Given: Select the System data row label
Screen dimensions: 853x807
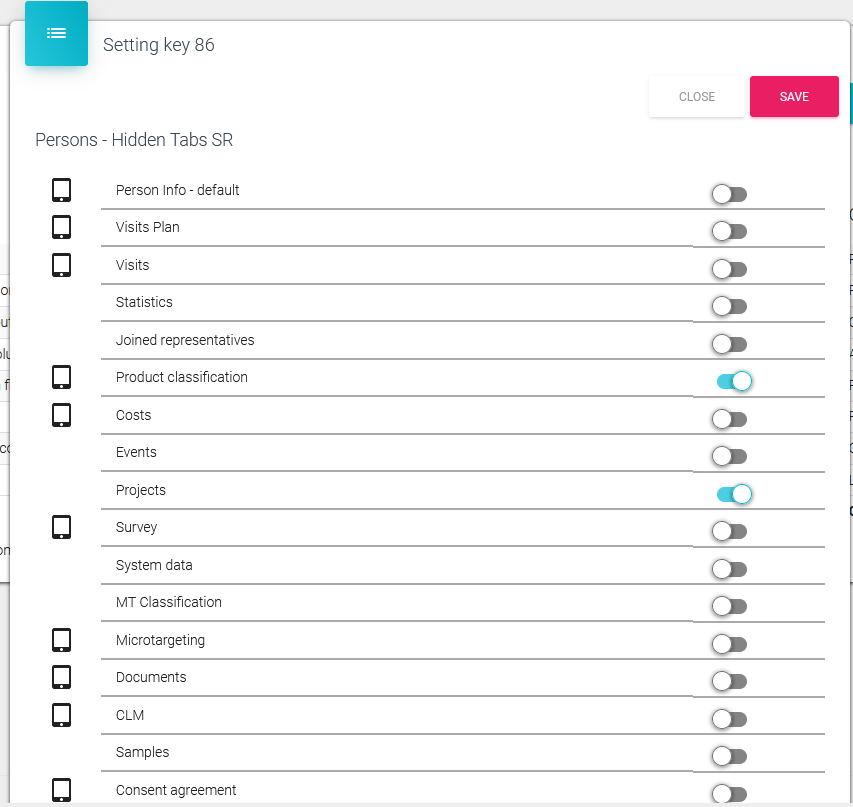Looking at the screenshot, I should click(x=154, y=565).
